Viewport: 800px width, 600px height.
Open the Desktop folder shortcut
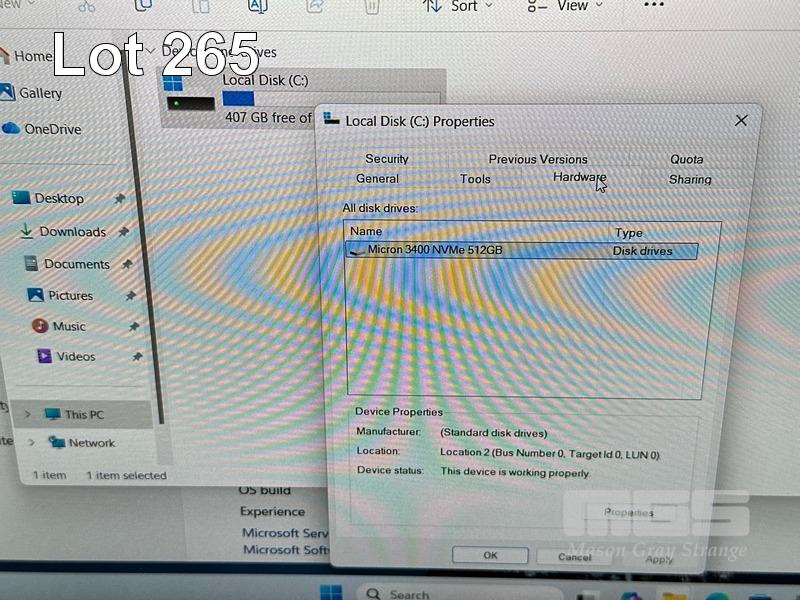(x=21, y=198)
